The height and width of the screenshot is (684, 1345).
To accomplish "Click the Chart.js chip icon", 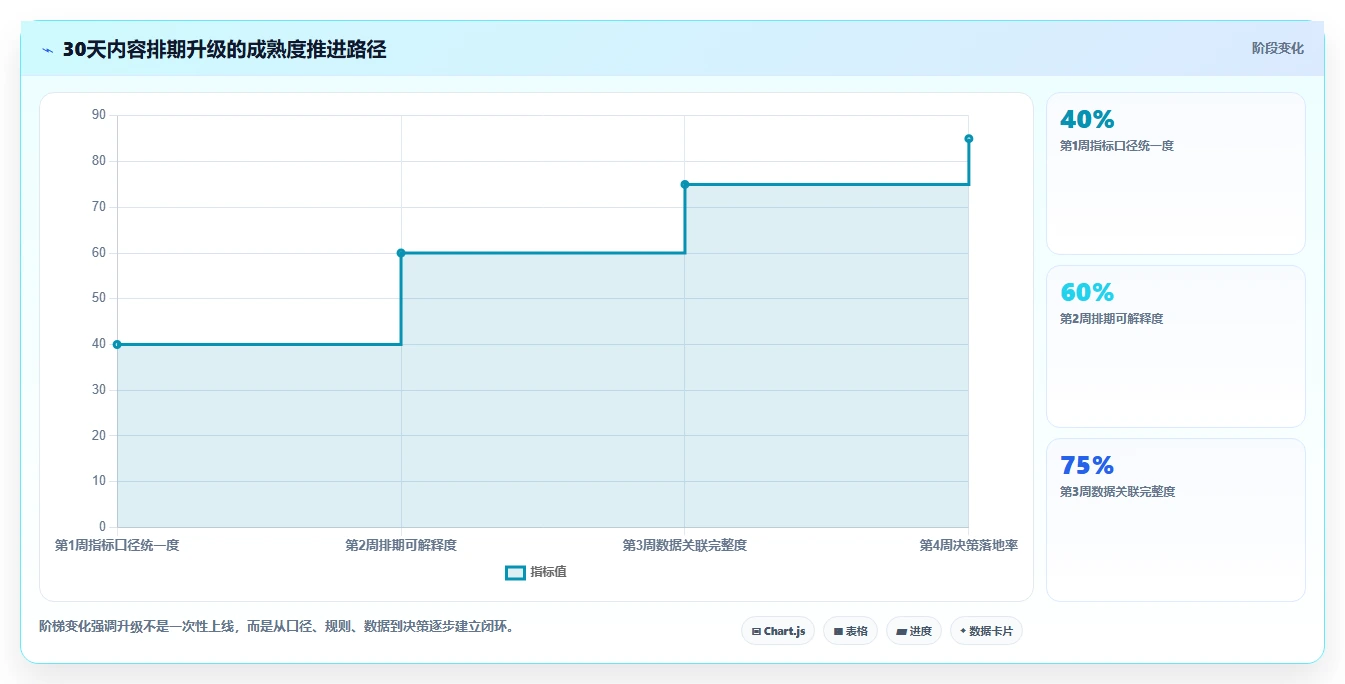I will (x=756, y=632).
